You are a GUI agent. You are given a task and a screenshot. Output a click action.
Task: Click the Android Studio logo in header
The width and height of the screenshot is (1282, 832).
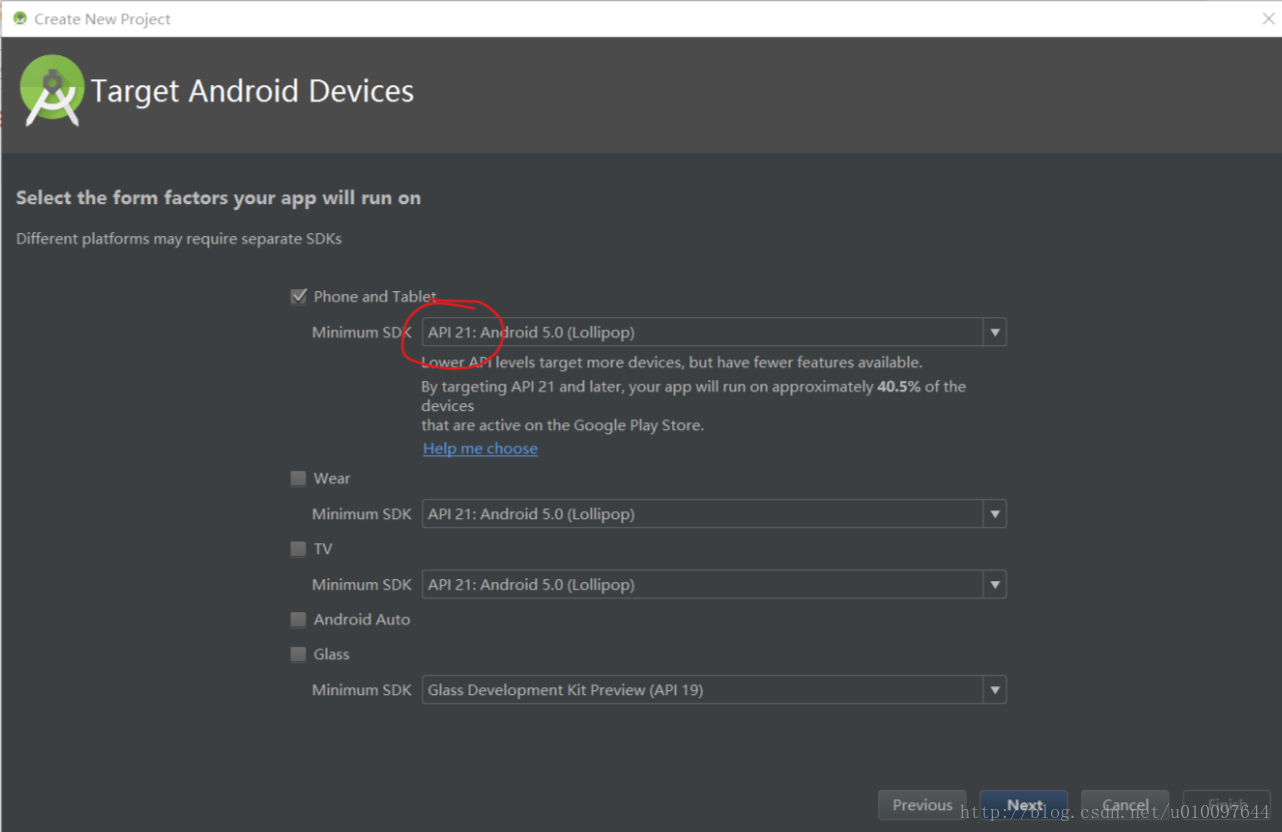point(52,90)
